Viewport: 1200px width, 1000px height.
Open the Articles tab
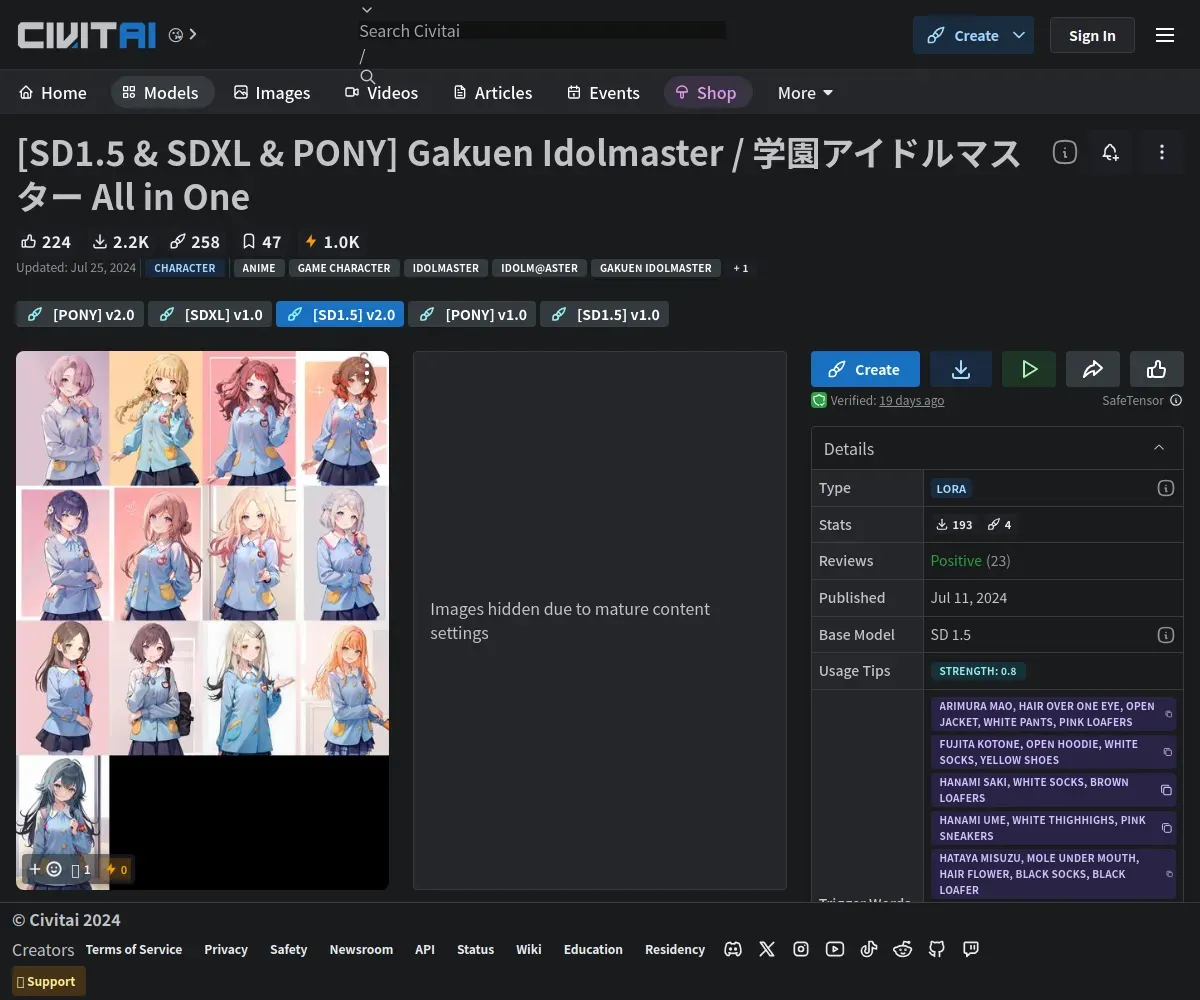tap(493, 92)
